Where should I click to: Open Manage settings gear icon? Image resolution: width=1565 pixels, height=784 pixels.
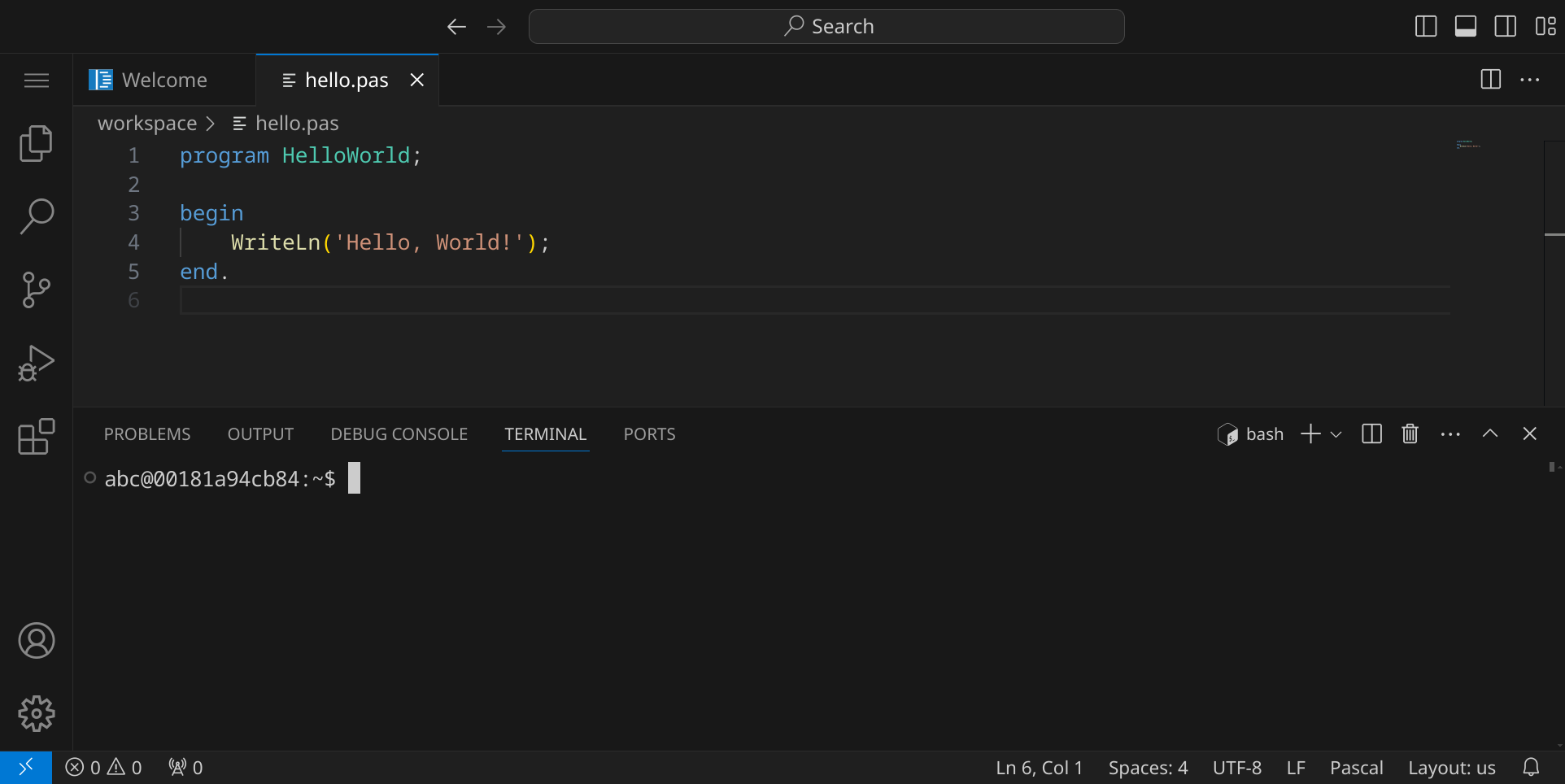tap(36, 713)
